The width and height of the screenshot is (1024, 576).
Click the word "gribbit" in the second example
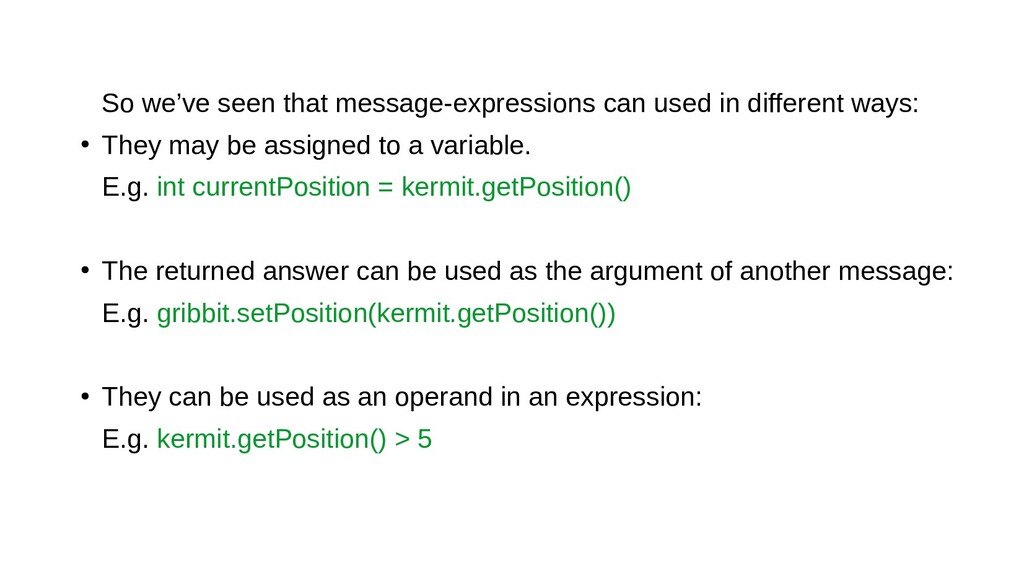(x=193, y=313)
